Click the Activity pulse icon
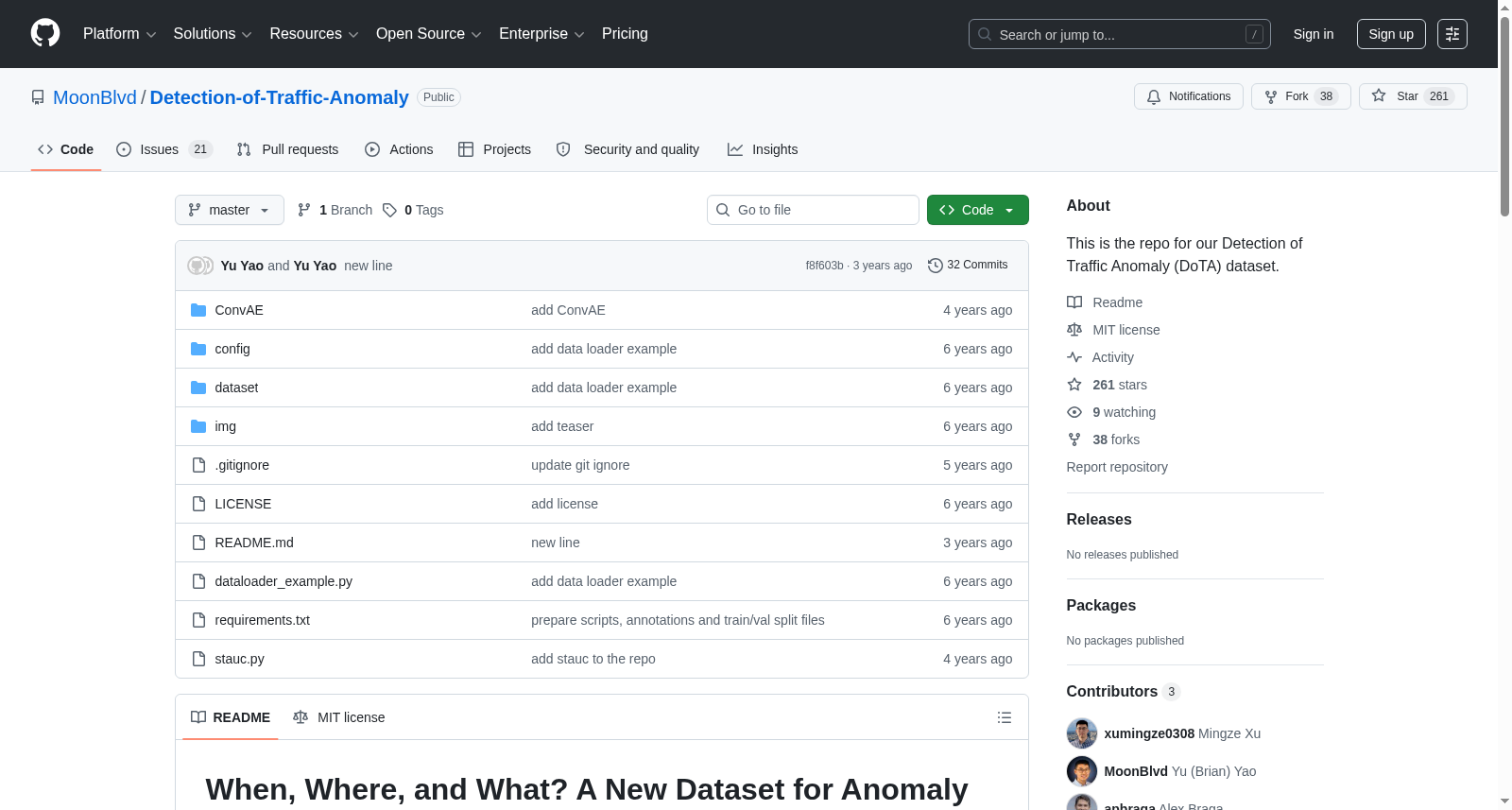 (x=1074, y=357)
